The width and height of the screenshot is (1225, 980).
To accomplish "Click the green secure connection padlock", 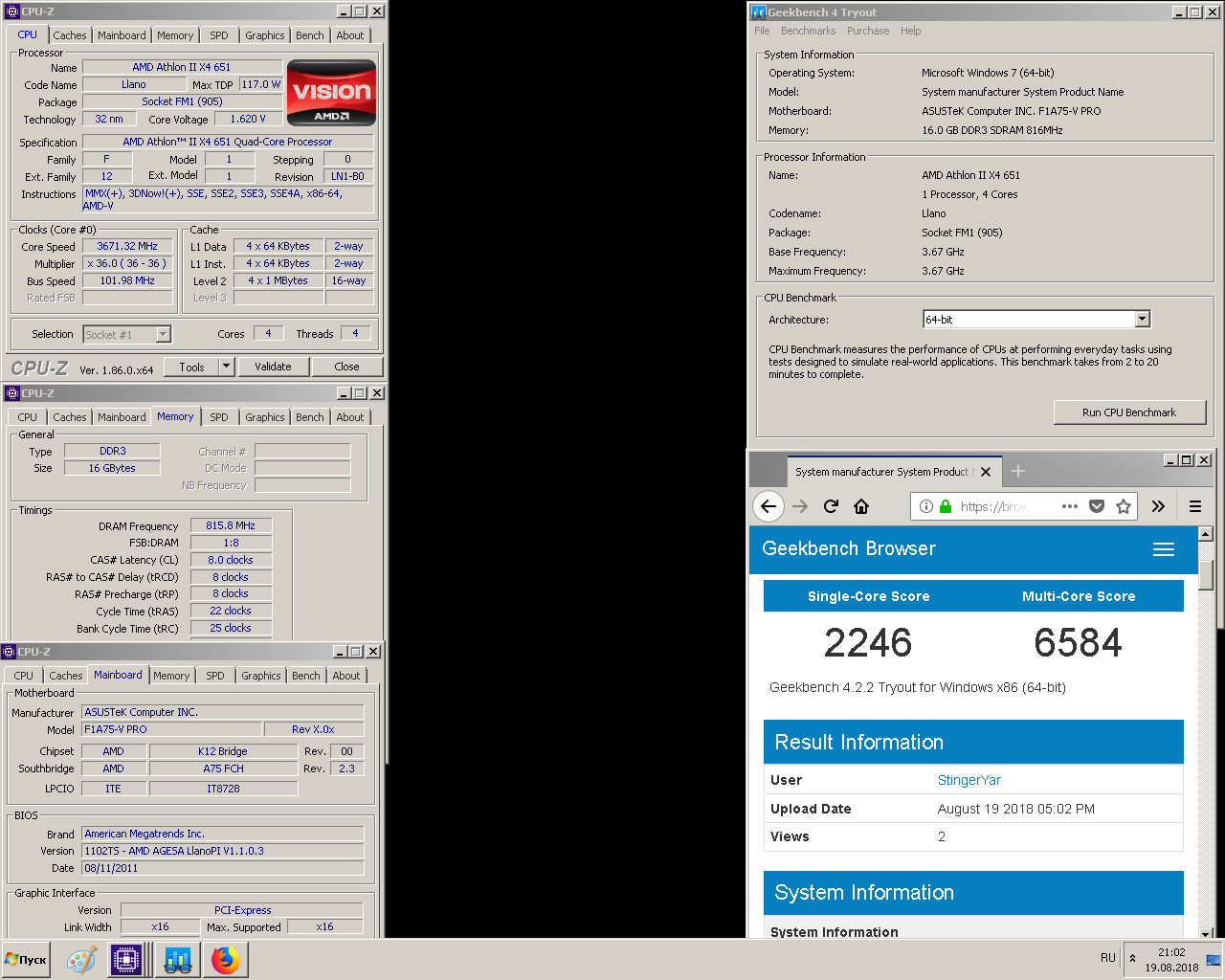I will (946, 506).
